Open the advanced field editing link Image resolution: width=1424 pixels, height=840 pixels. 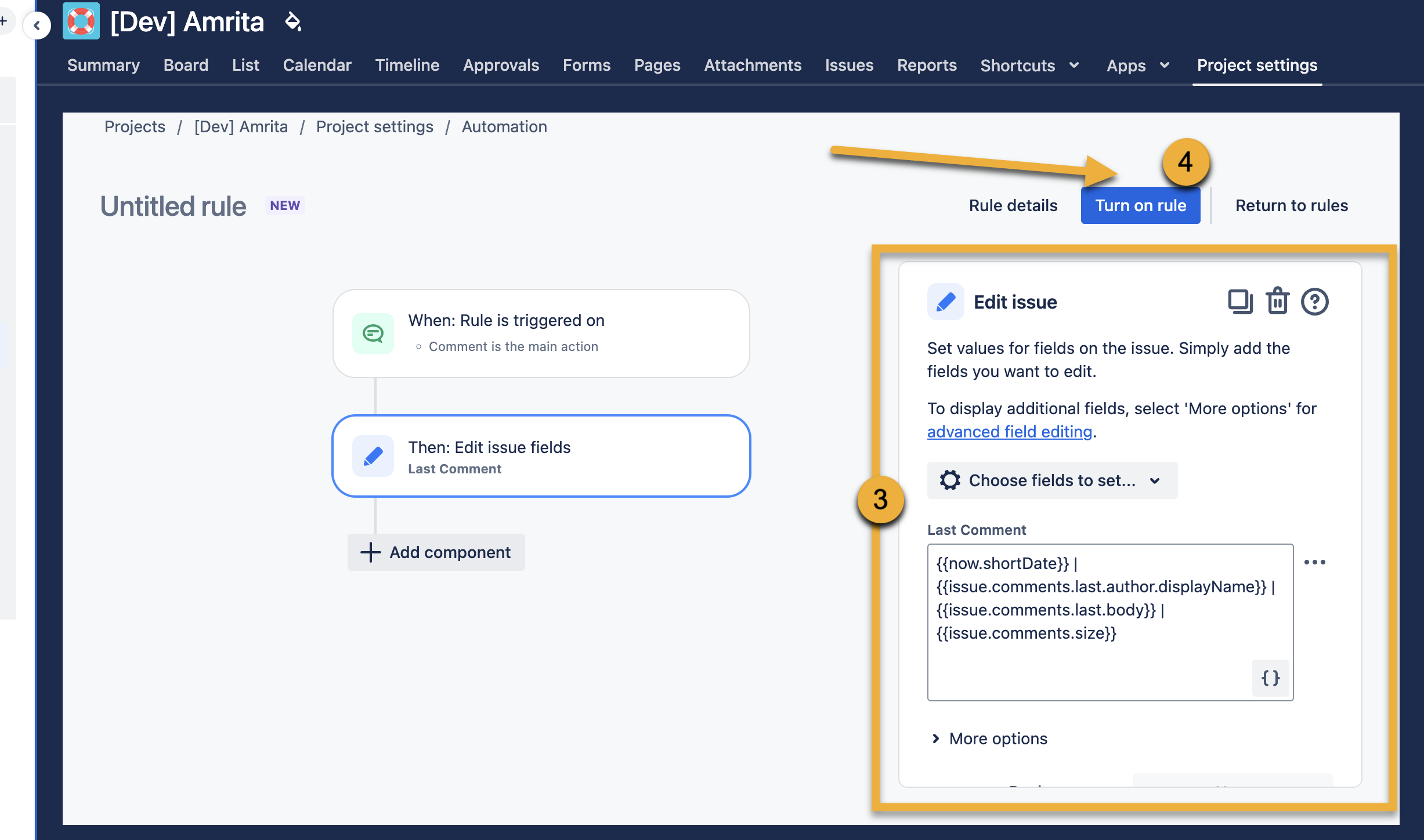1009,432
